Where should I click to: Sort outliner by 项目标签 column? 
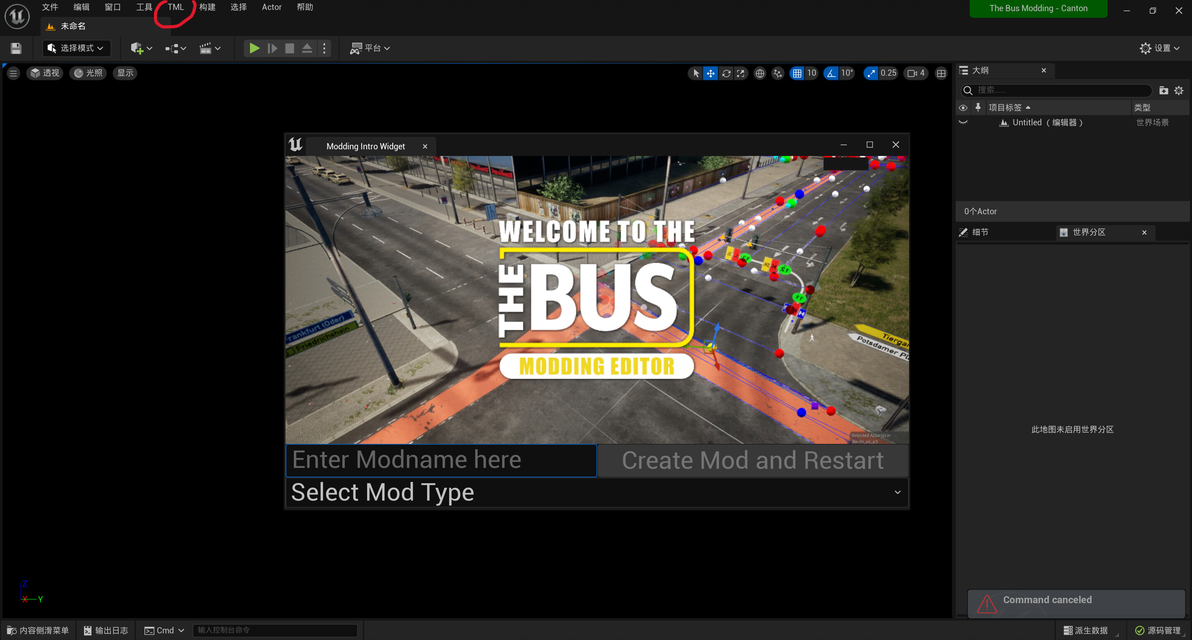click(x=1009, y=107)
